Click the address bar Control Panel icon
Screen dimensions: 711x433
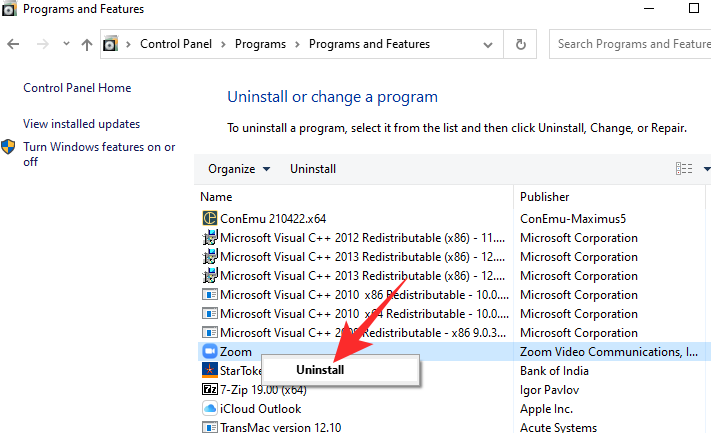(x=110, y=44)
